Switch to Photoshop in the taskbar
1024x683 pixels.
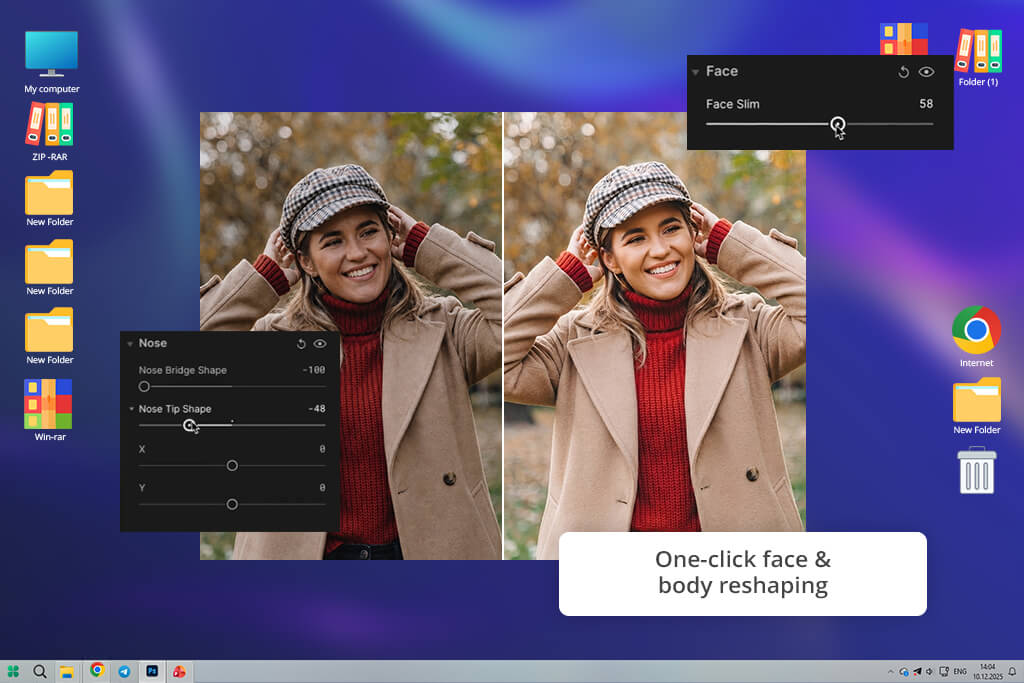coord(152,671)
